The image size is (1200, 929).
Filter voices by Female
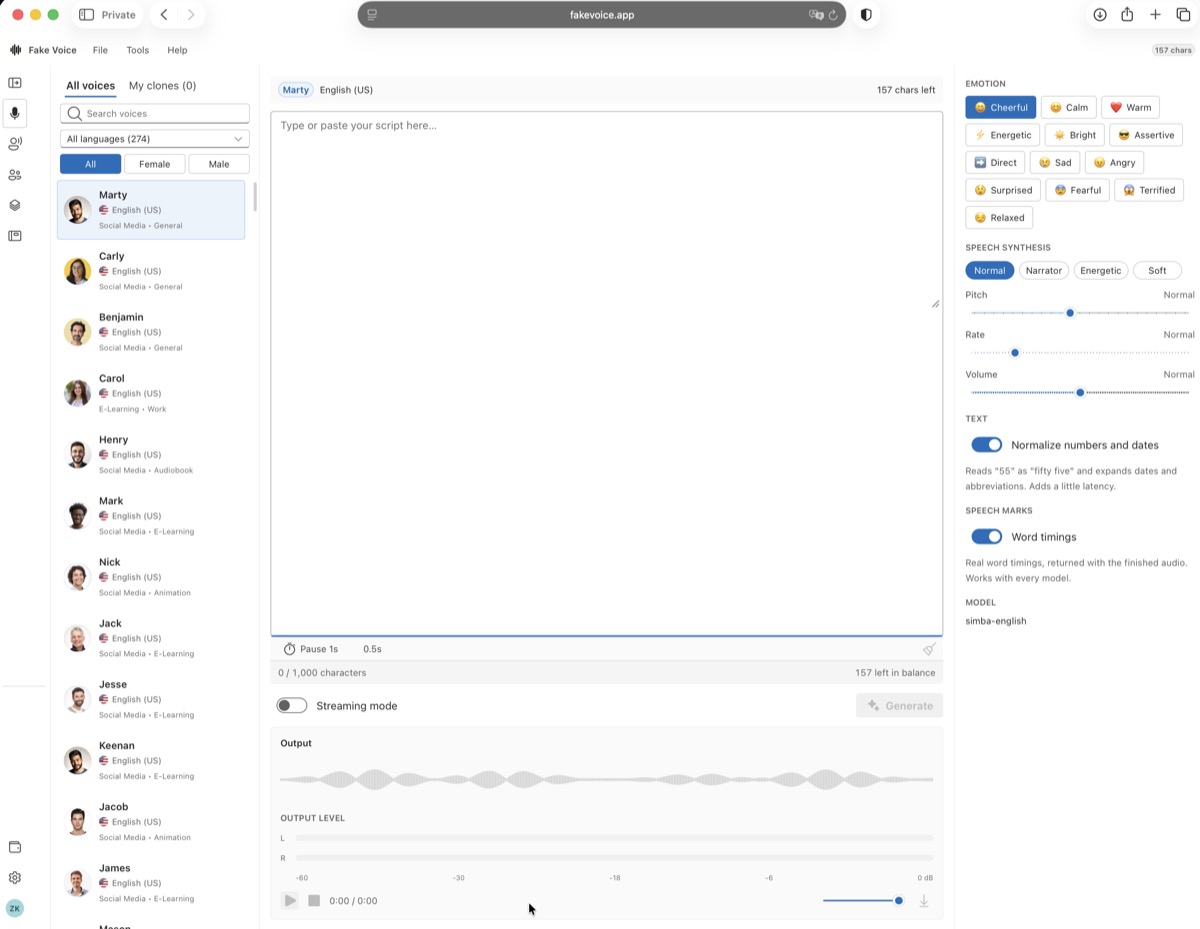(x=154, y=164)
